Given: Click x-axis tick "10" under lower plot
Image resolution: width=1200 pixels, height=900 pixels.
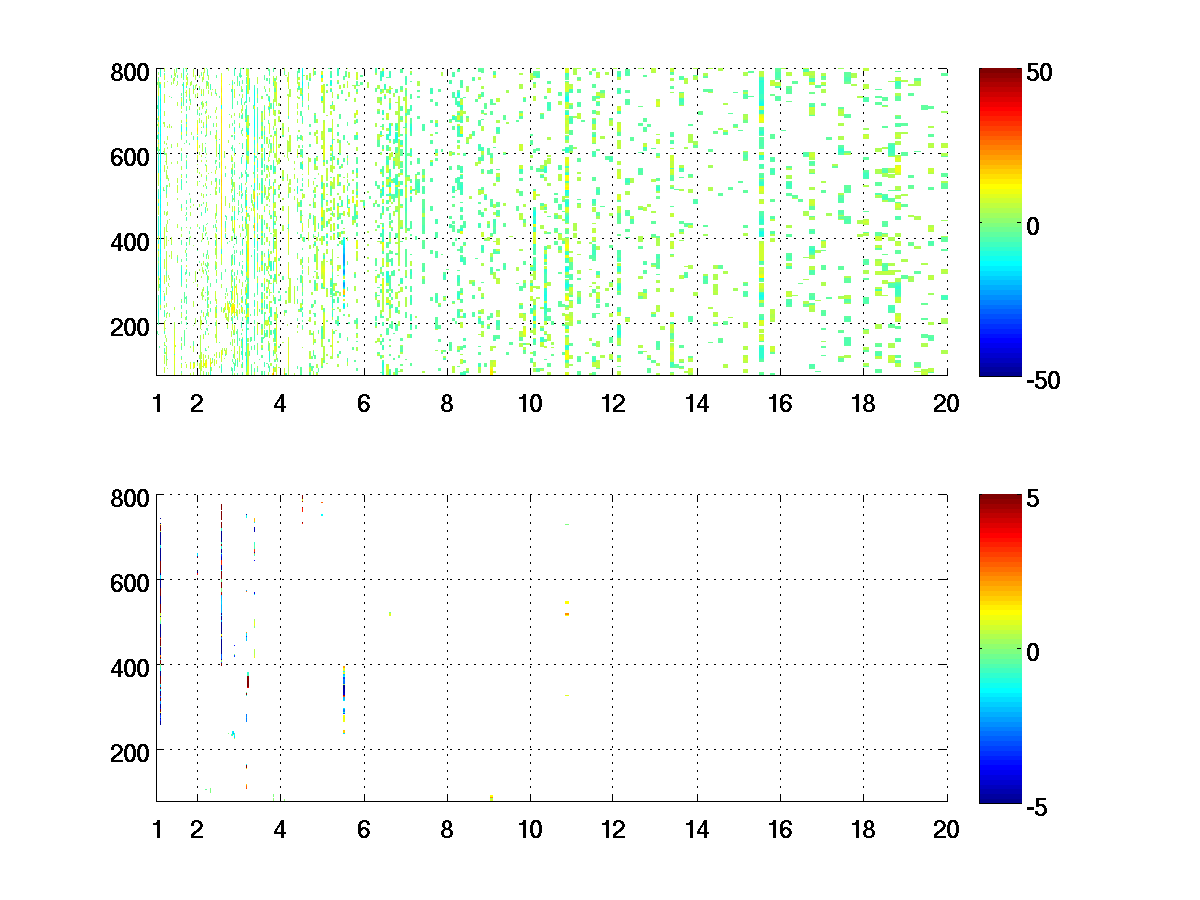Looking at the screenshot, I should [x=530, y=829].
